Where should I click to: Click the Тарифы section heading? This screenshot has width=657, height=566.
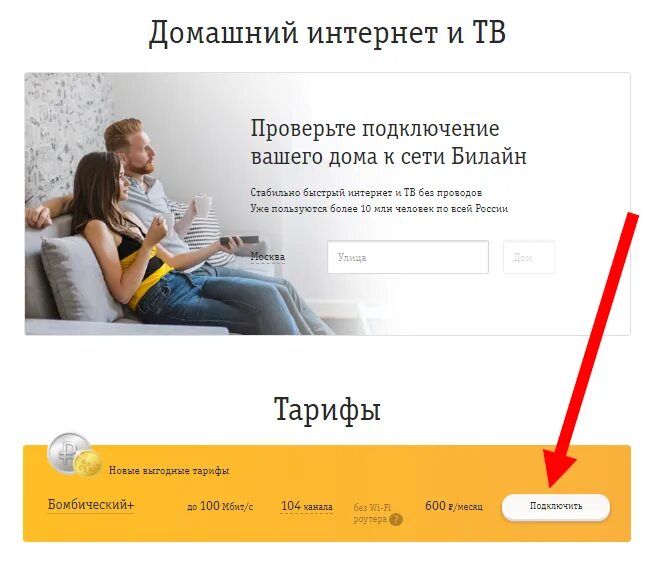click(x=327, y=409)
